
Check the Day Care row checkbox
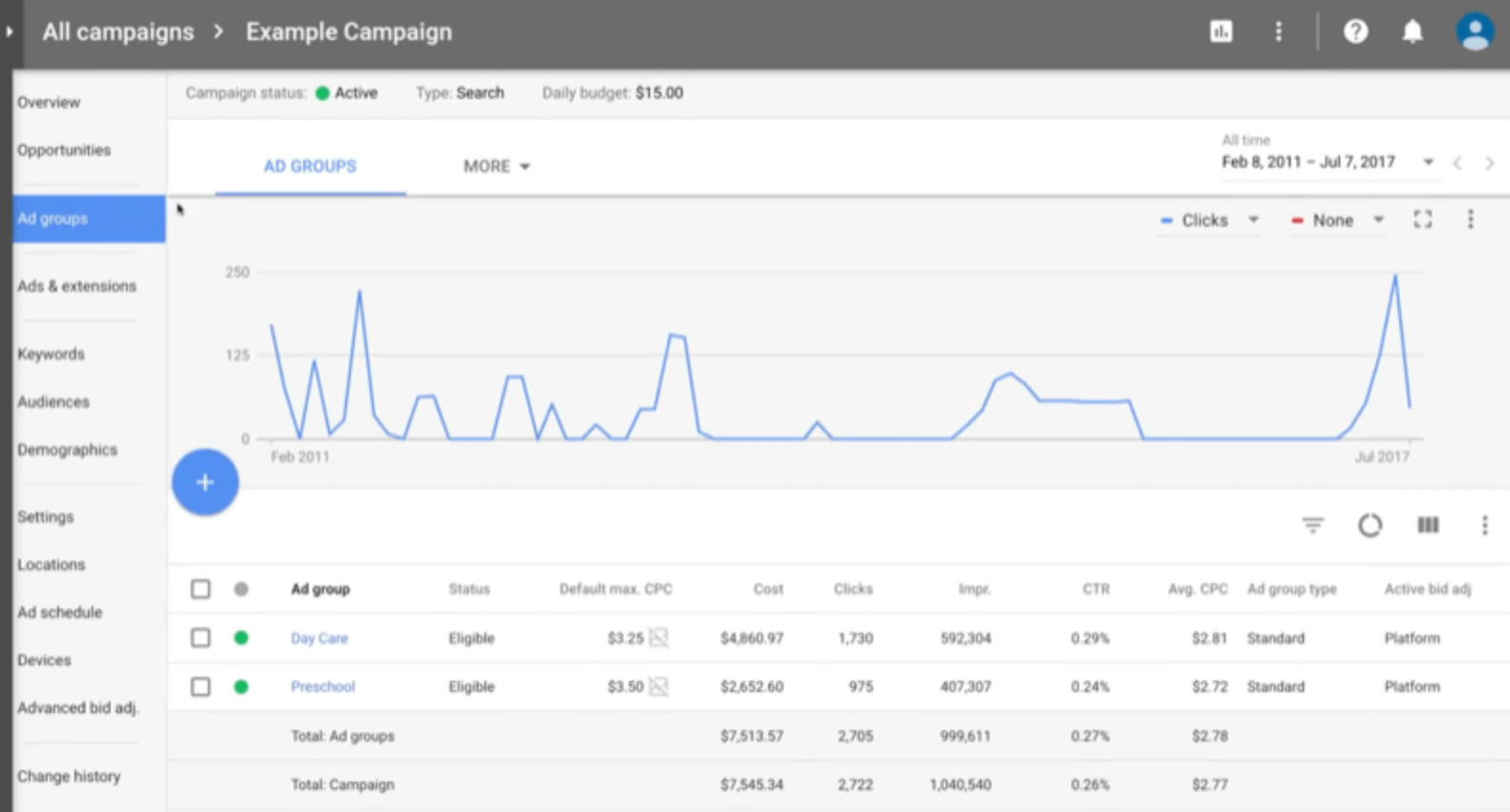point(200,638)
